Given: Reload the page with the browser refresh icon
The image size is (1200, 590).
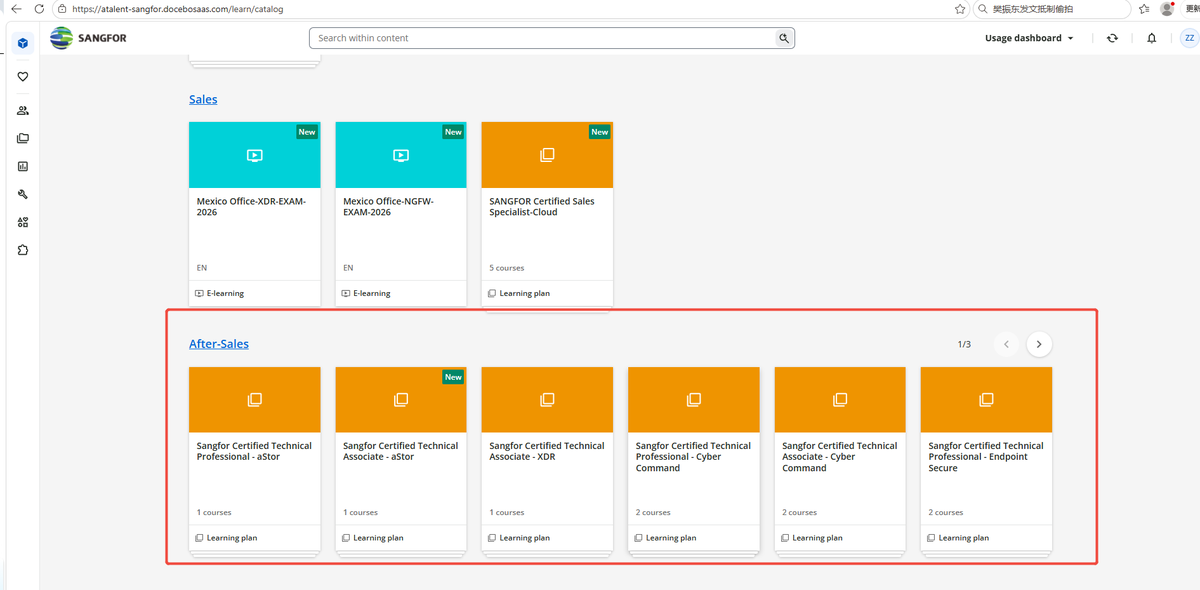Looking at the screenshot, I should pos(39,9).
